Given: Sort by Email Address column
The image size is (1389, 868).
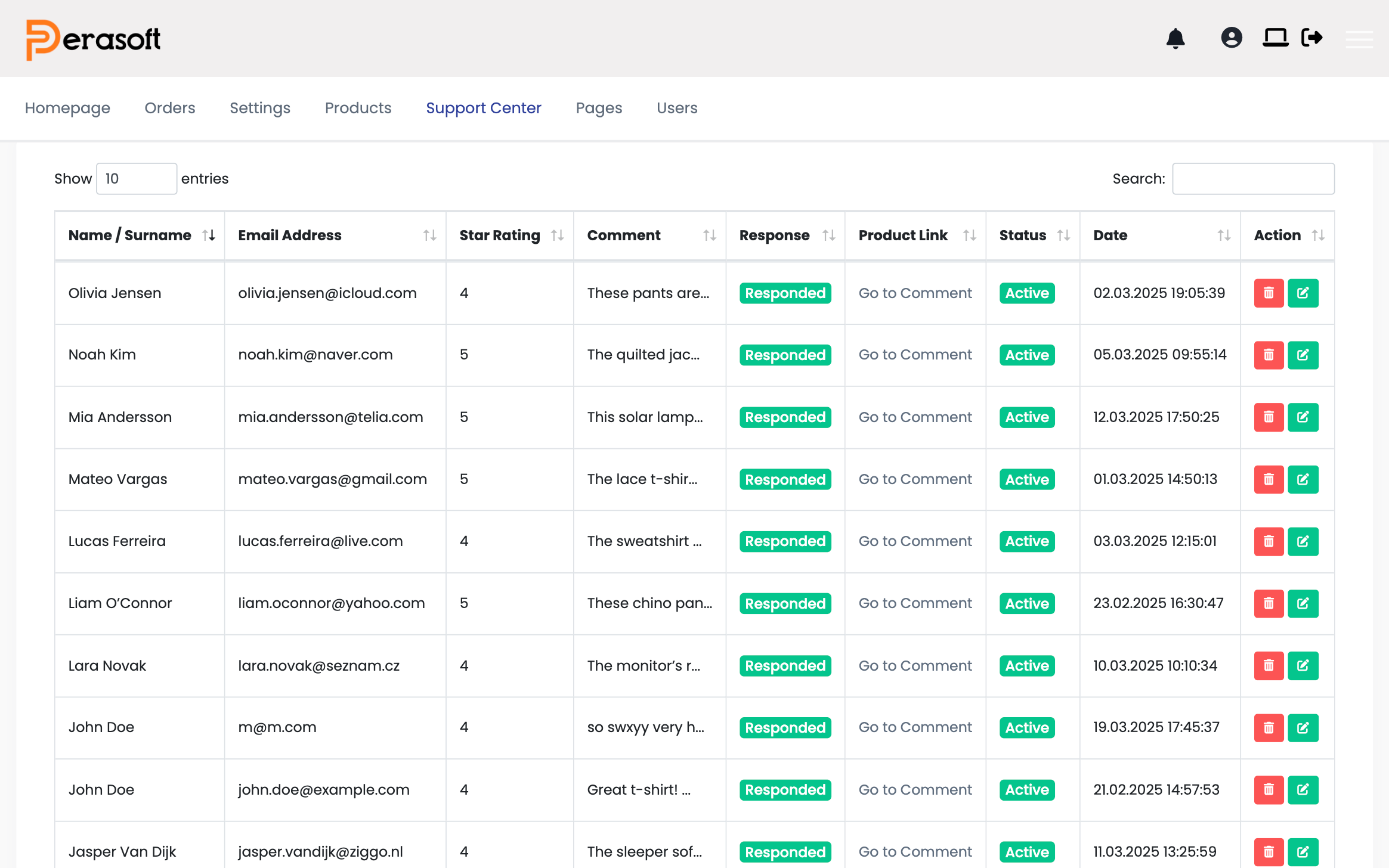Looking at the screenshot, I should (x=335, y=235).
